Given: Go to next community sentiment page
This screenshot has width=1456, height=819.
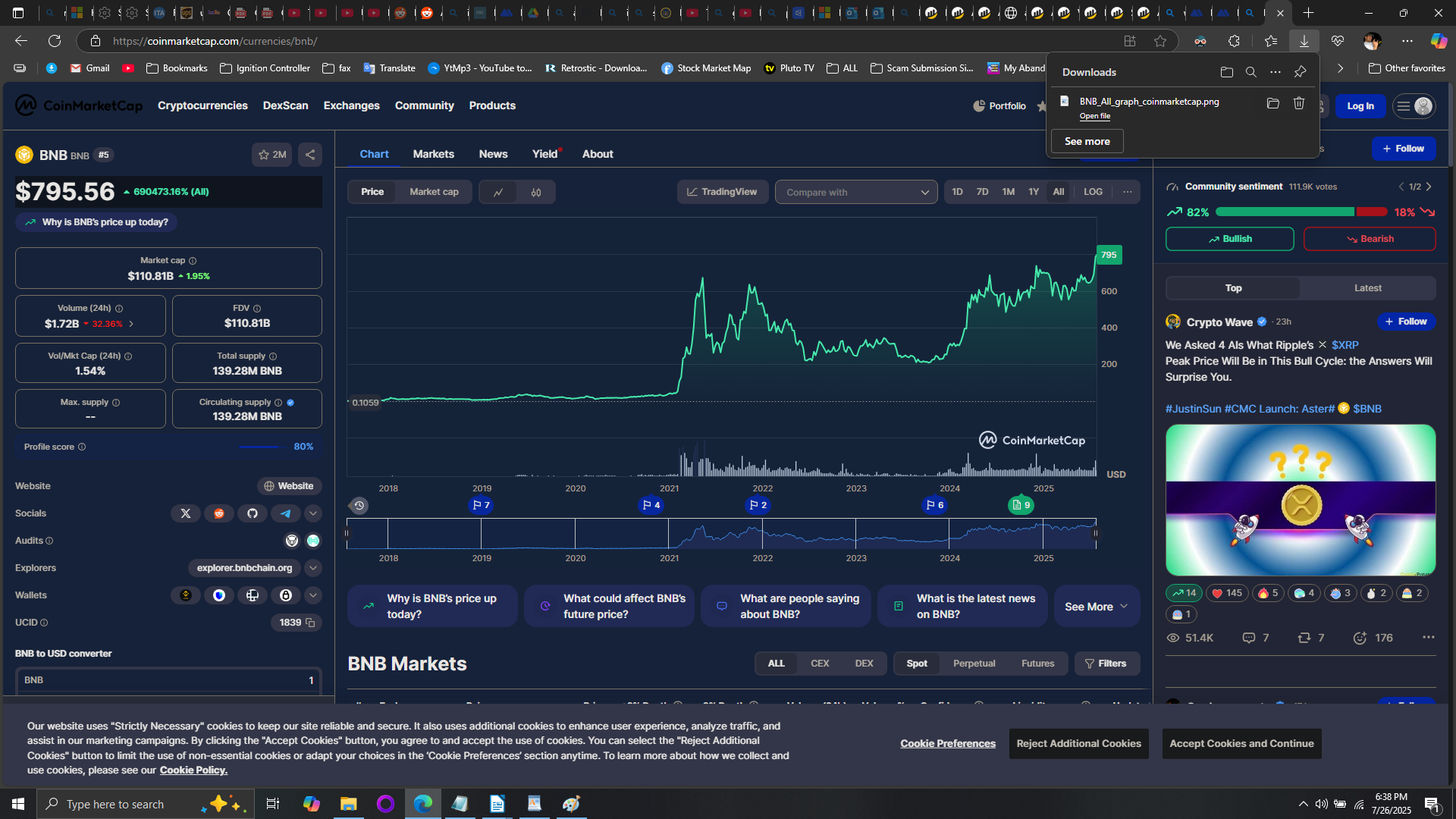Looking at the screenshot, I should tap(1429, 187).
